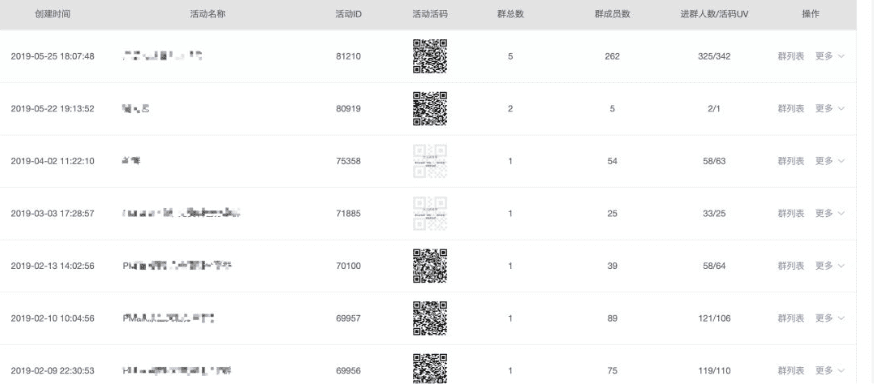The height and width of the screenshot is (388, 875).
Task: Click the 58/64 UV value
Action: point(714,266)
